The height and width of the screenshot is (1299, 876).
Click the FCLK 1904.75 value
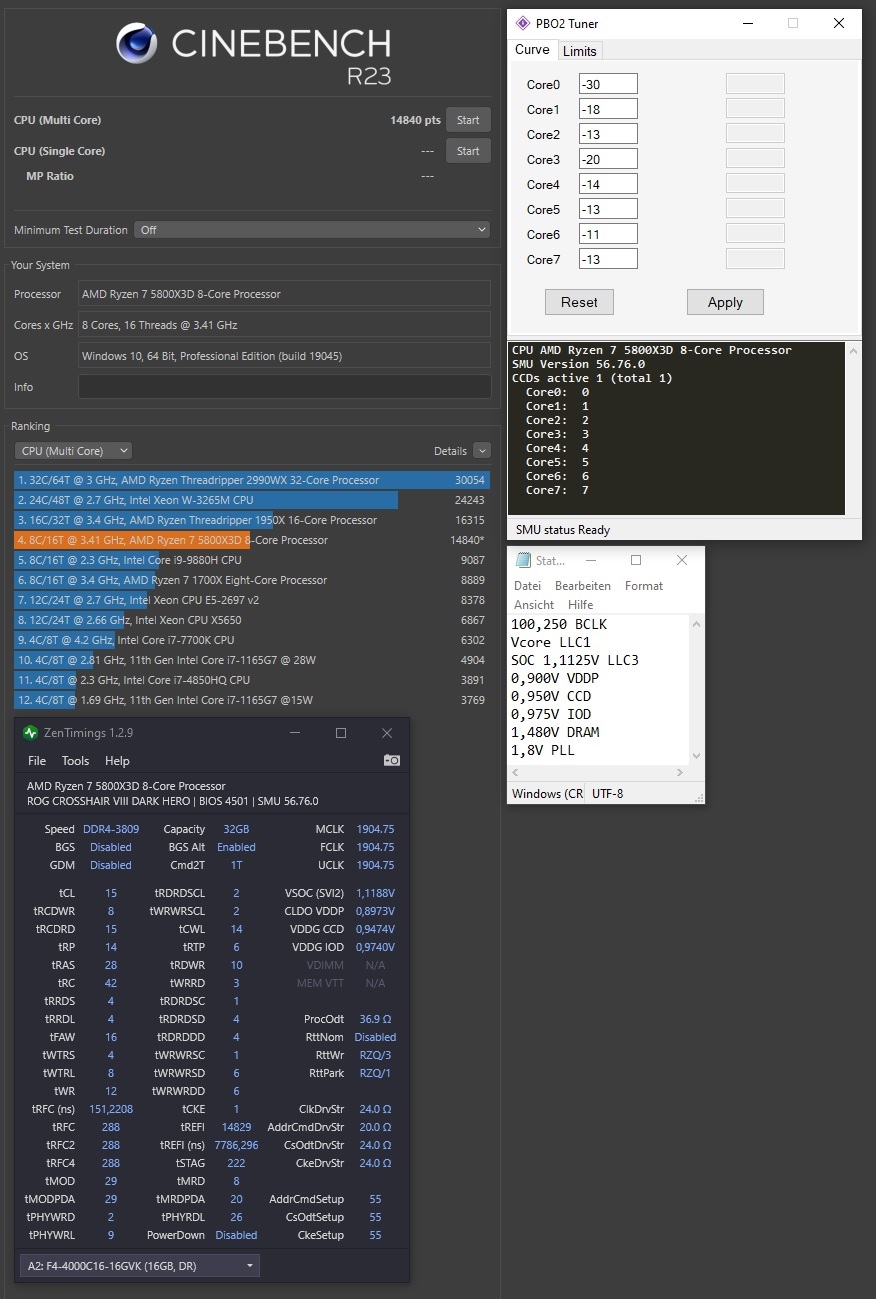click(375, 847)
